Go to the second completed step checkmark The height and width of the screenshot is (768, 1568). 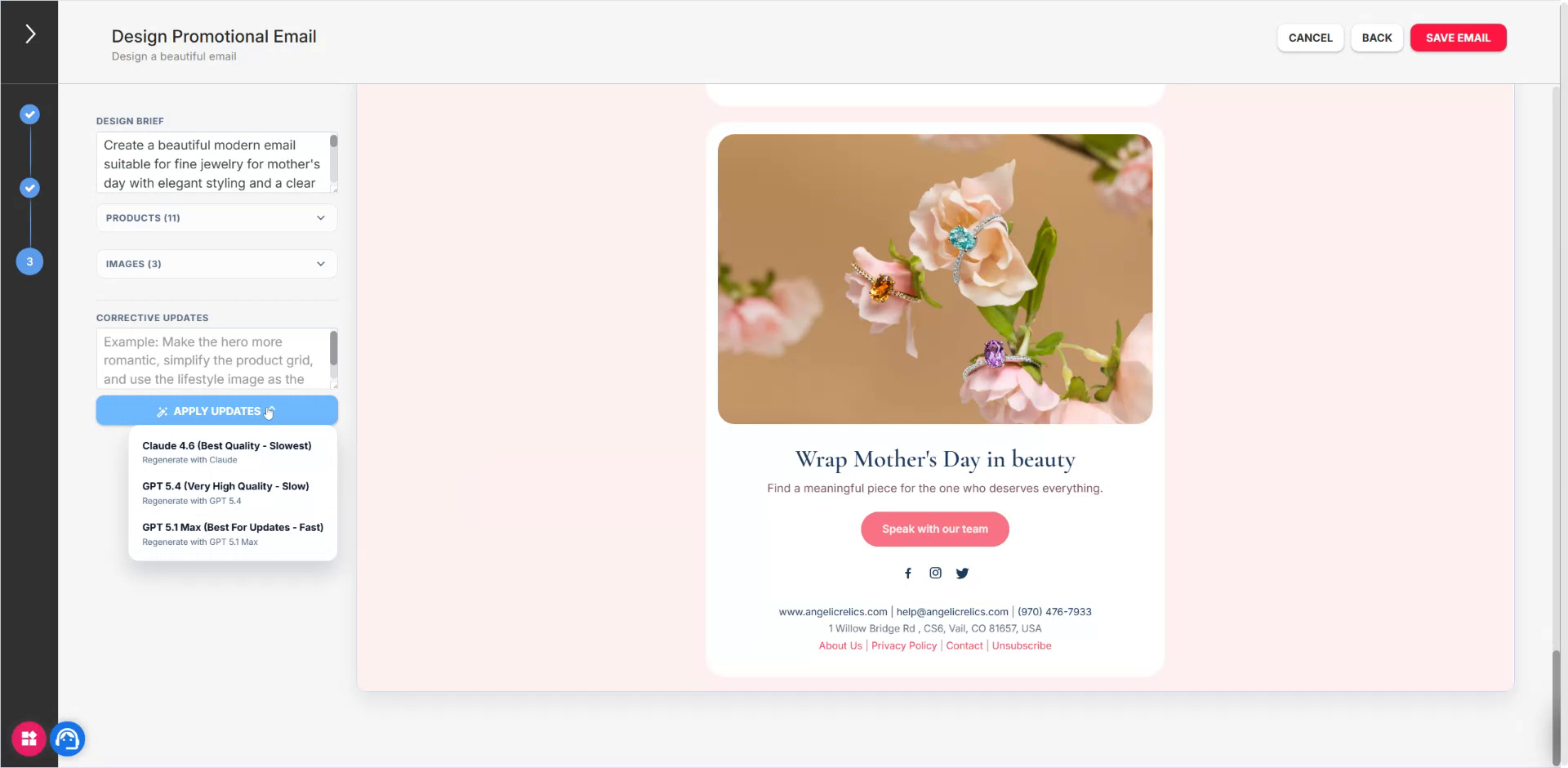tap(29, 188)
